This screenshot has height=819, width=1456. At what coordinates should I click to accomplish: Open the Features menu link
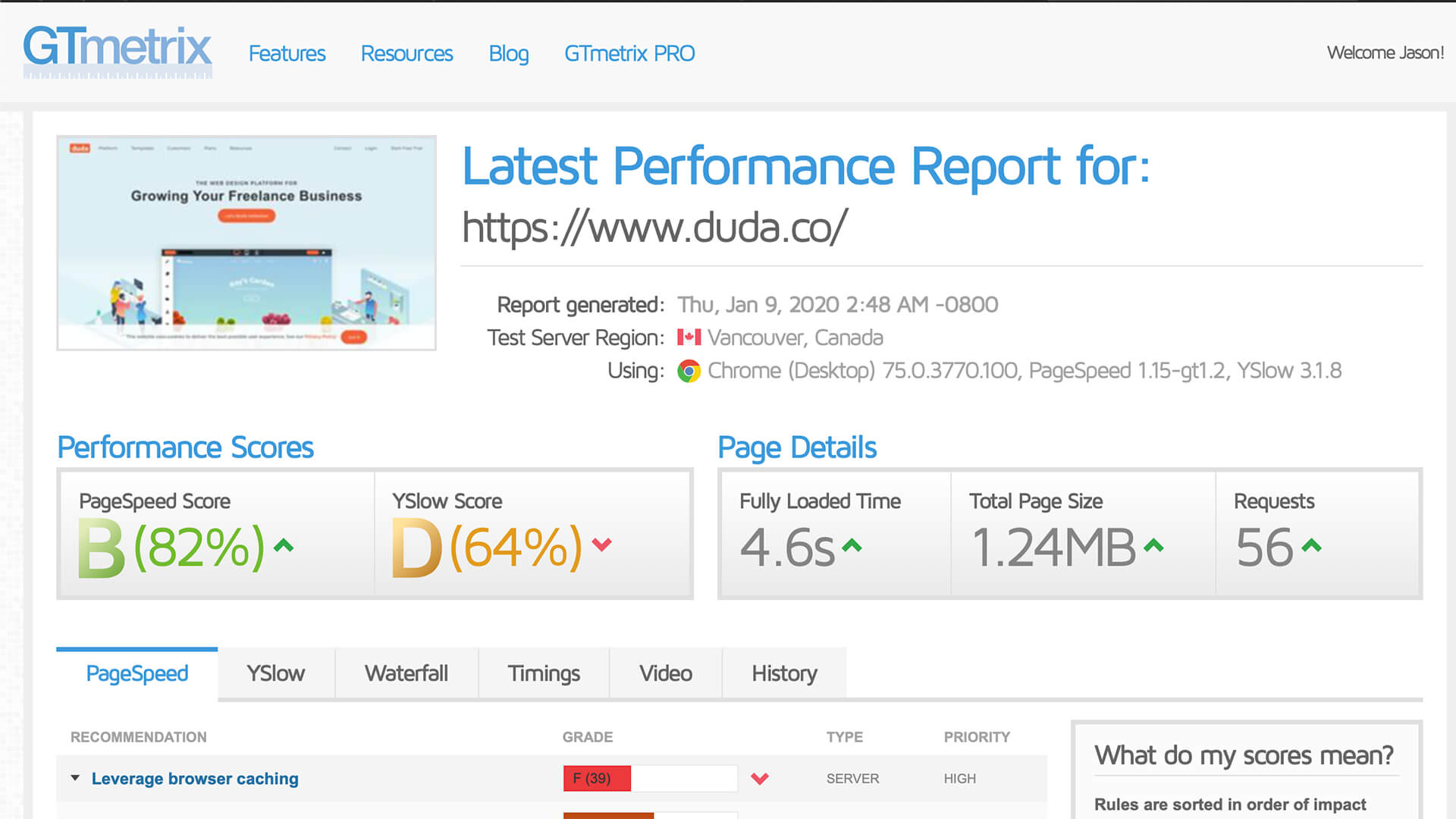[287, 54]
